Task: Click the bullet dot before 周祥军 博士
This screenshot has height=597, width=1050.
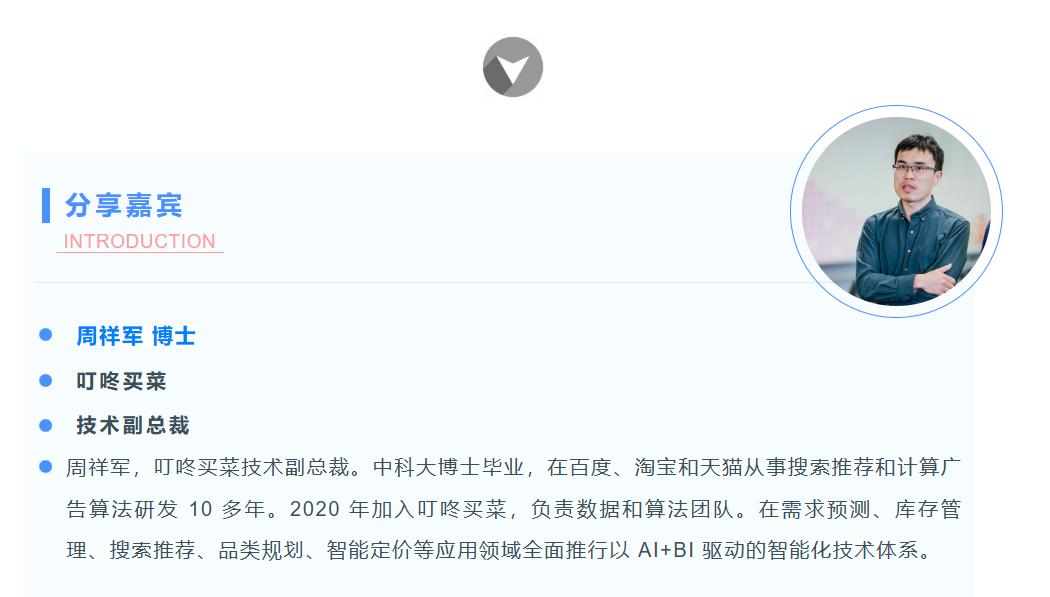Action: pyautogui.click(x=46, y=335)
